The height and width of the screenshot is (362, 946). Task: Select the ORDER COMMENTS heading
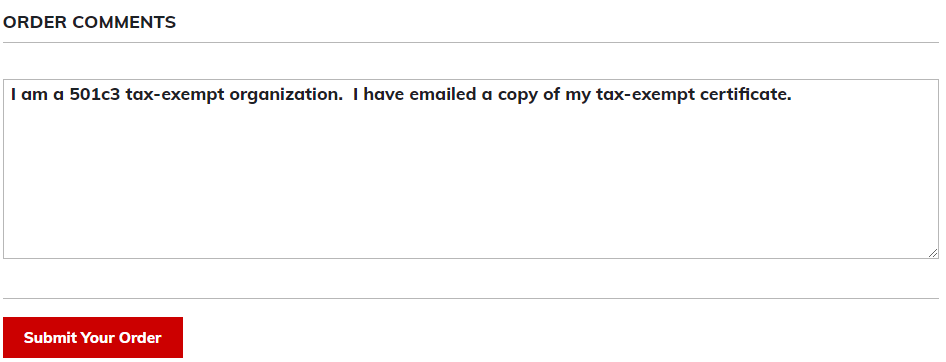tap(89, 22)
